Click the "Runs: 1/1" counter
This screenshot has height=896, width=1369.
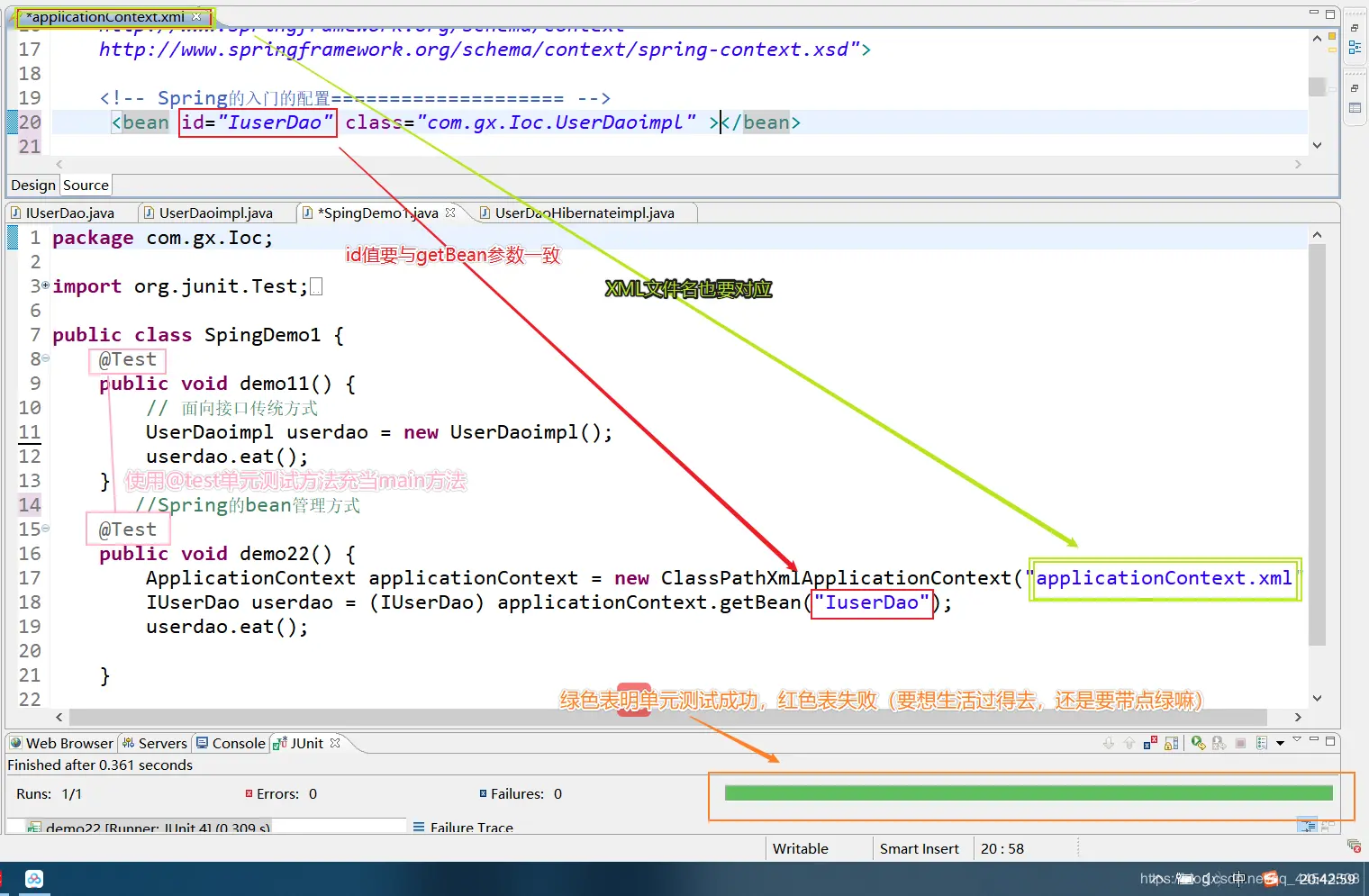49,793
